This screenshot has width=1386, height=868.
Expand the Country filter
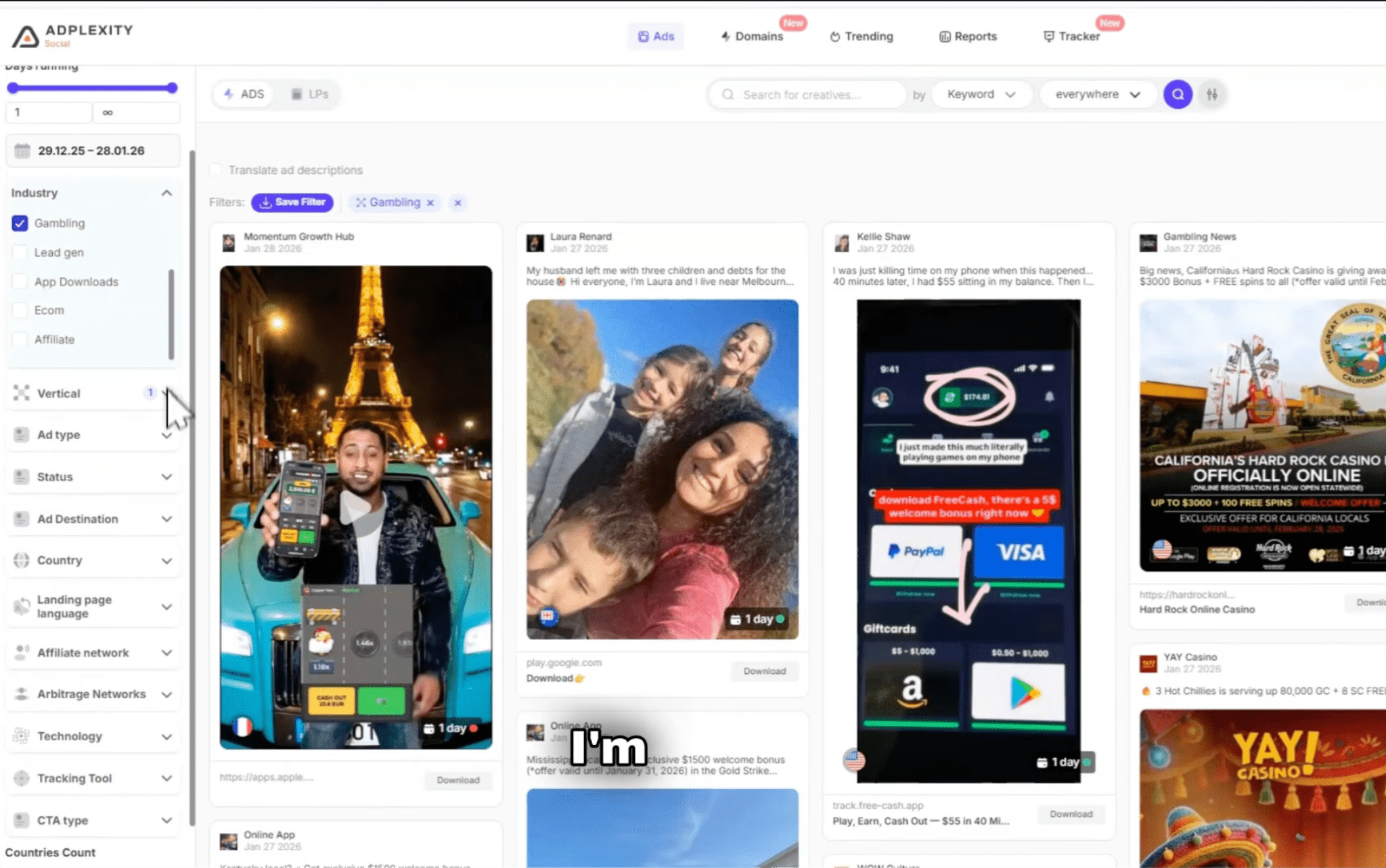[x=166, y=561]
